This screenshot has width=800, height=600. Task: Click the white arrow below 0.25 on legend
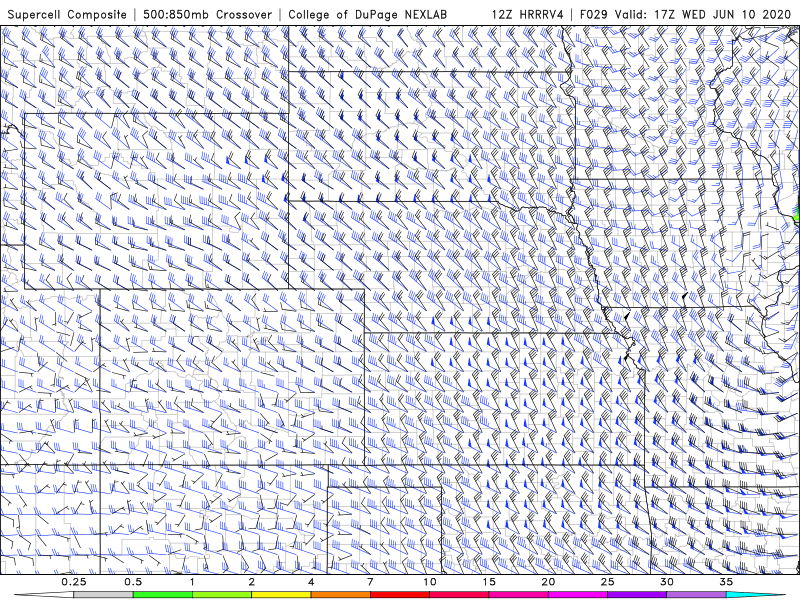tap(44, 595)
